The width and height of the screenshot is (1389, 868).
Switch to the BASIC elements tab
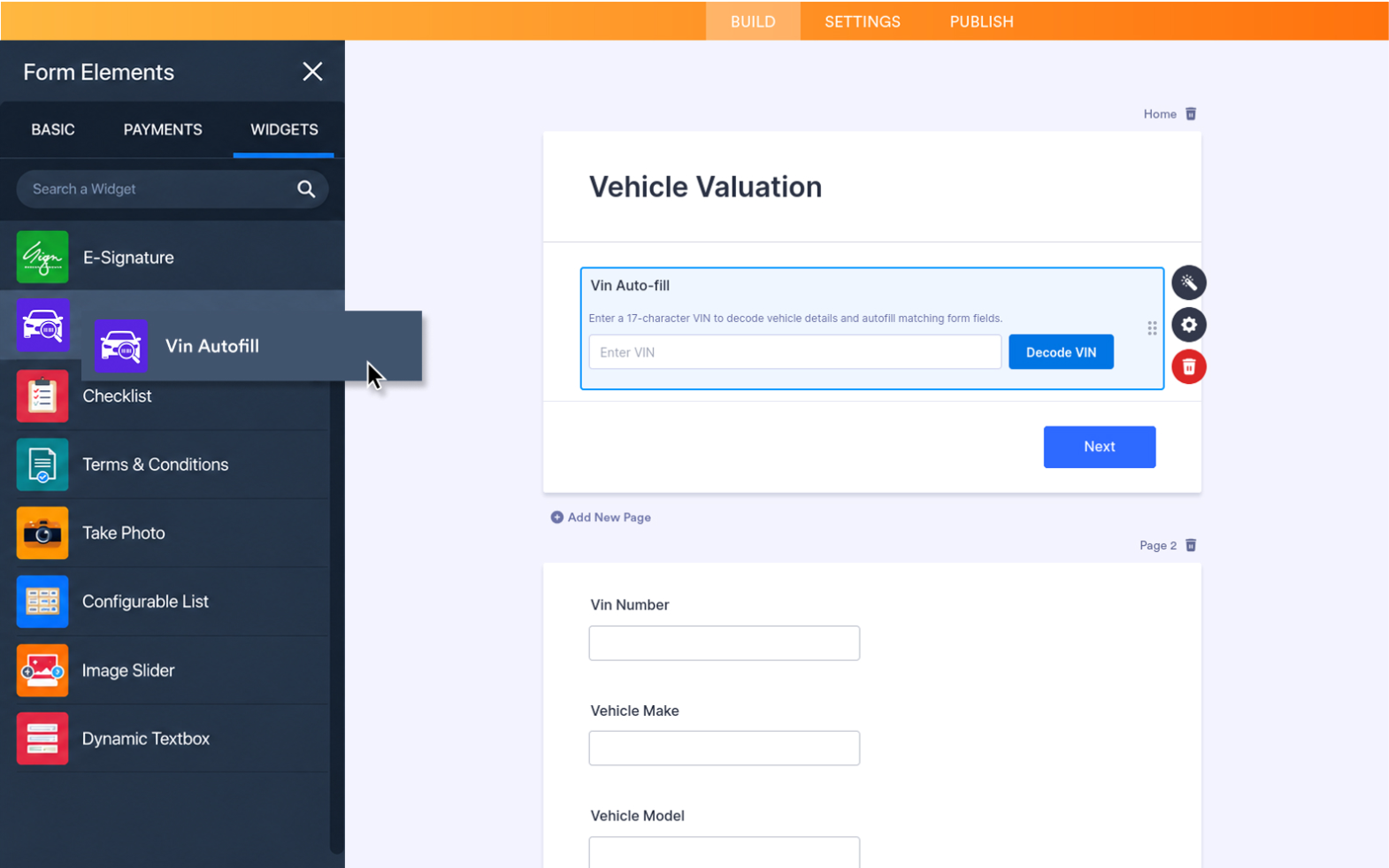click(53, 130)
